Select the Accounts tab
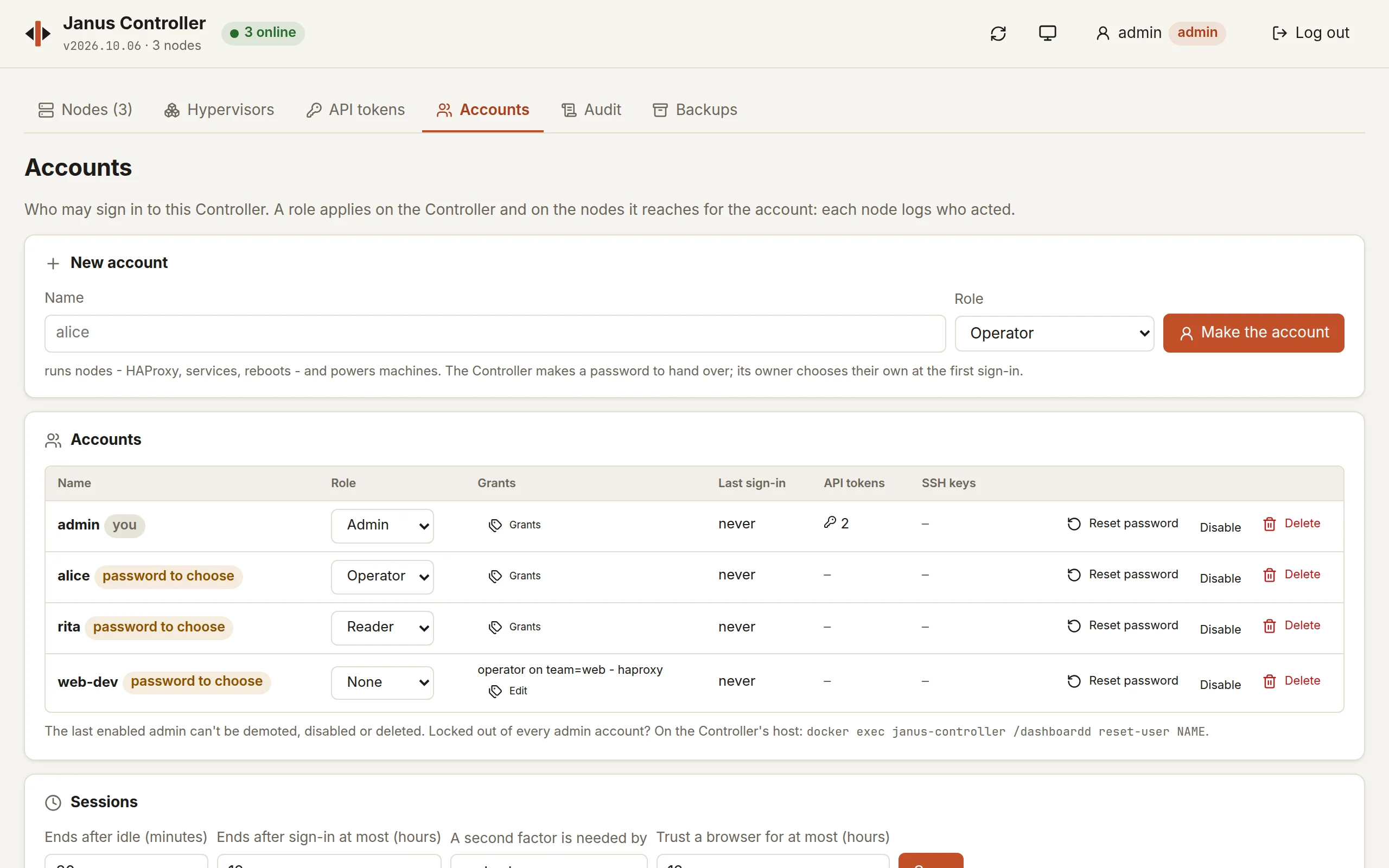The width and height of the screenshot is (1389, 868). pos(483,110)
